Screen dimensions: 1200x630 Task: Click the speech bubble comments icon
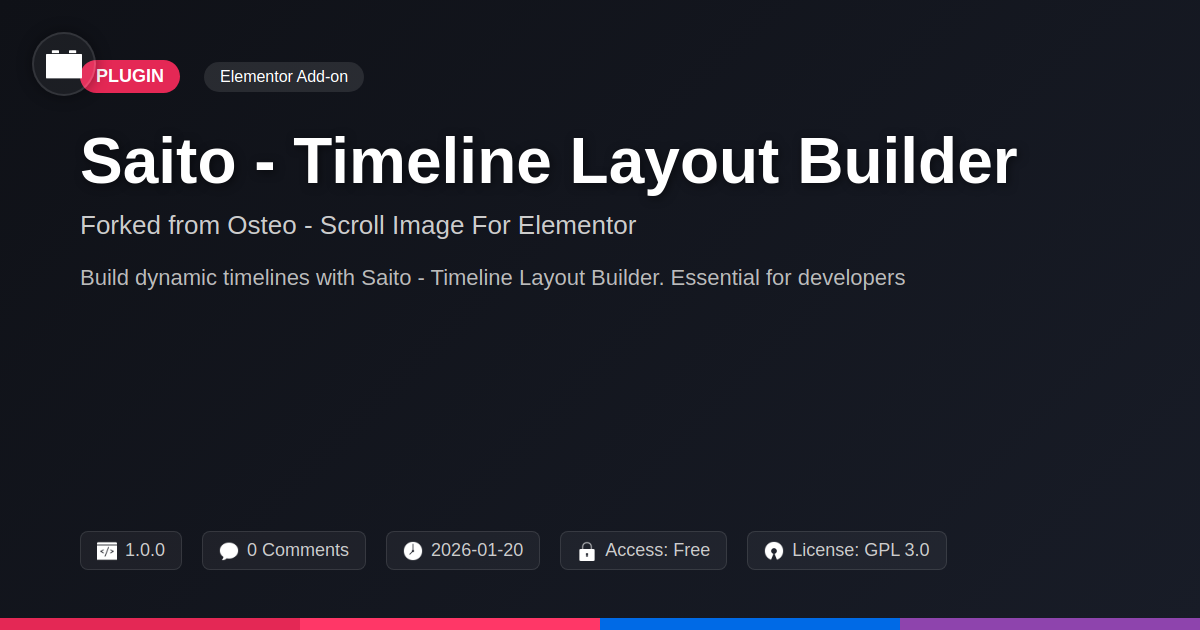(229, 551)
